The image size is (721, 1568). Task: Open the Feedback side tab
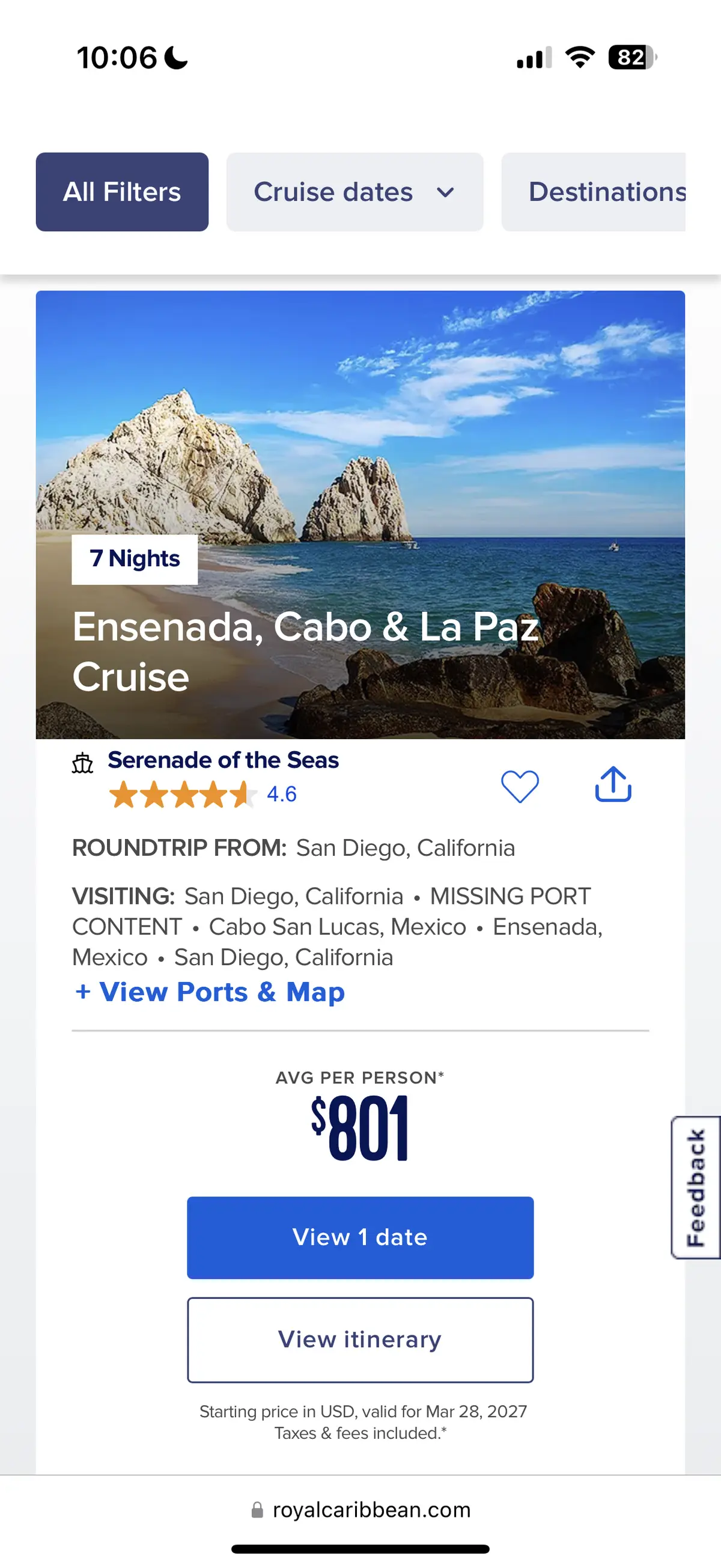coord(696,1188)
